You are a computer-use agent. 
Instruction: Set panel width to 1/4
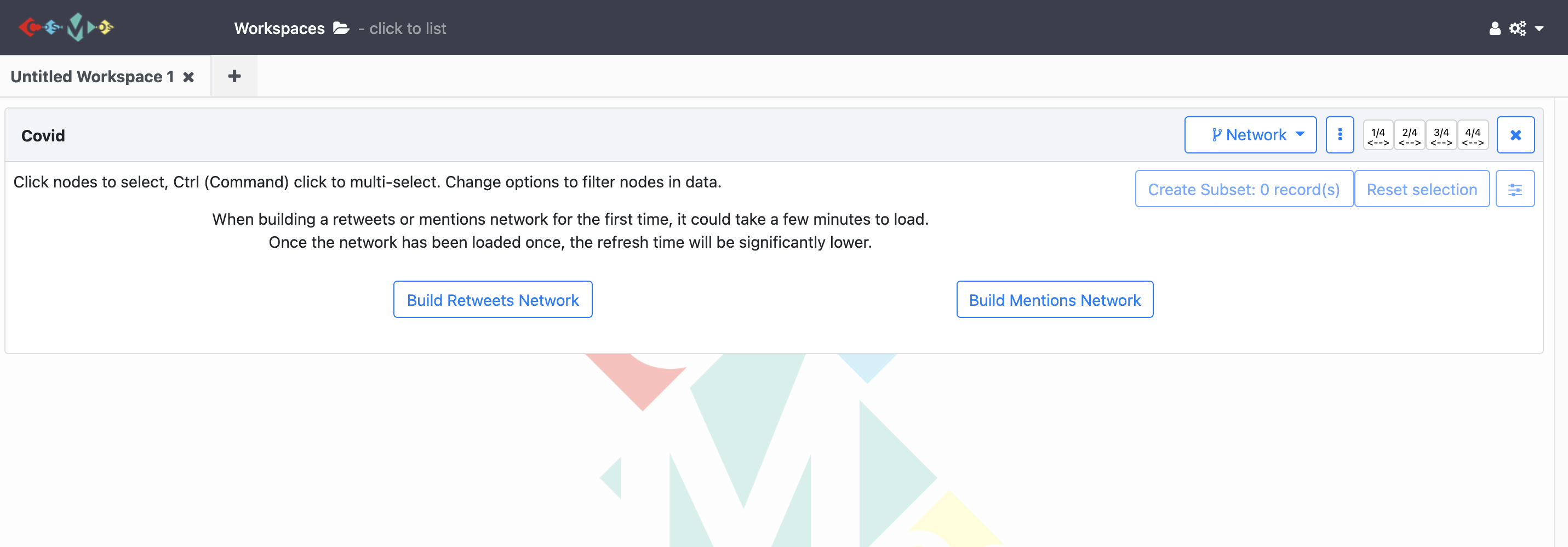[1378, 135]
